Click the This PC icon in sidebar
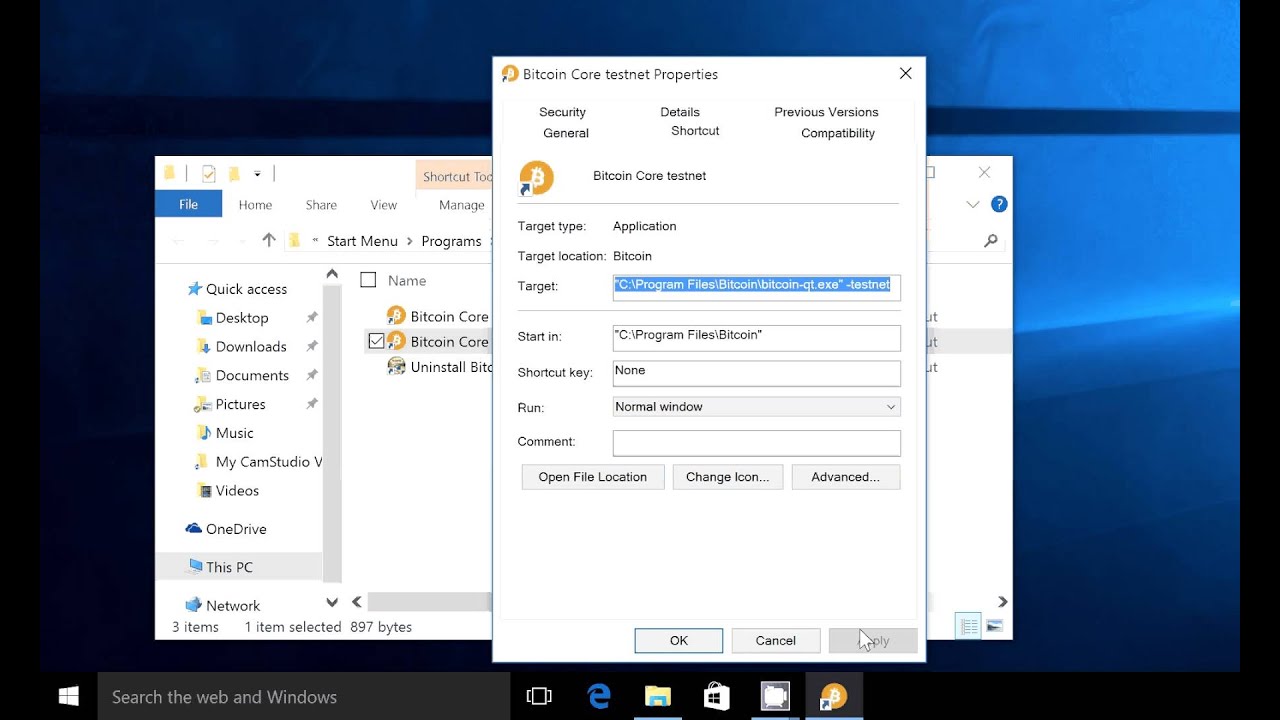The image size is (1280, 720). [196, 567]
